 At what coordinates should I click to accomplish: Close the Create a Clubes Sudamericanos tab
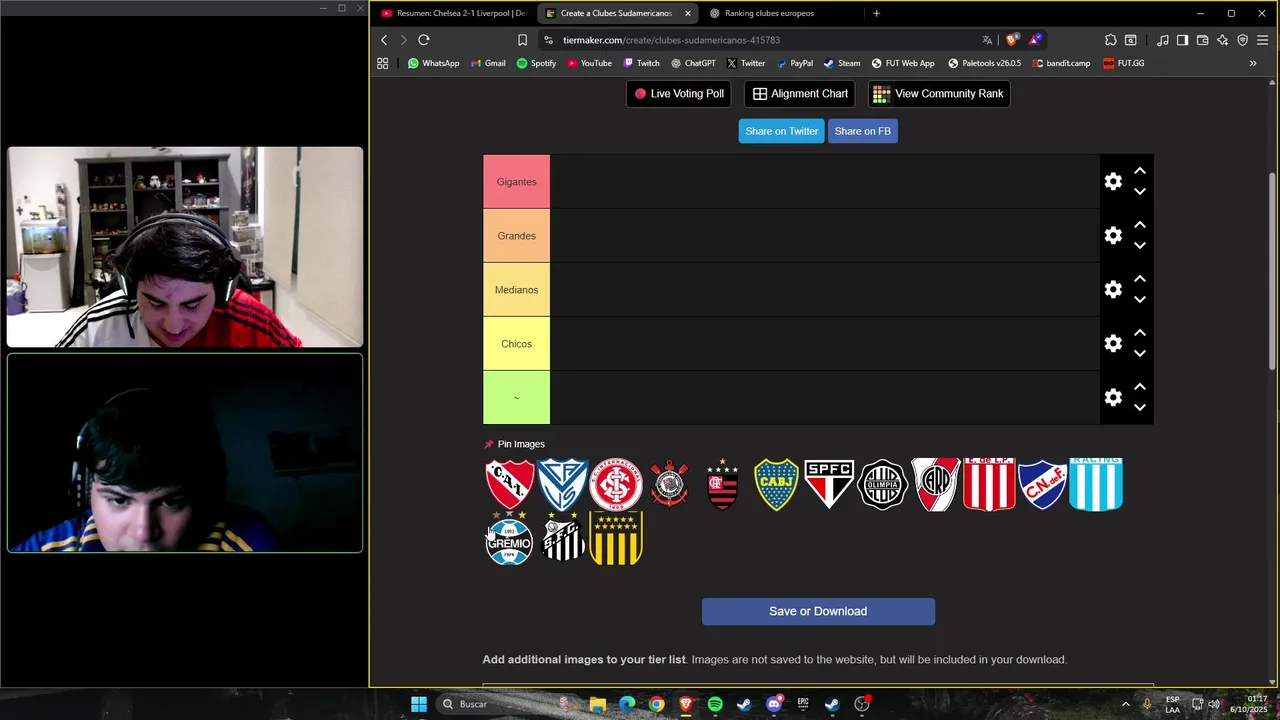click(687, 13)
